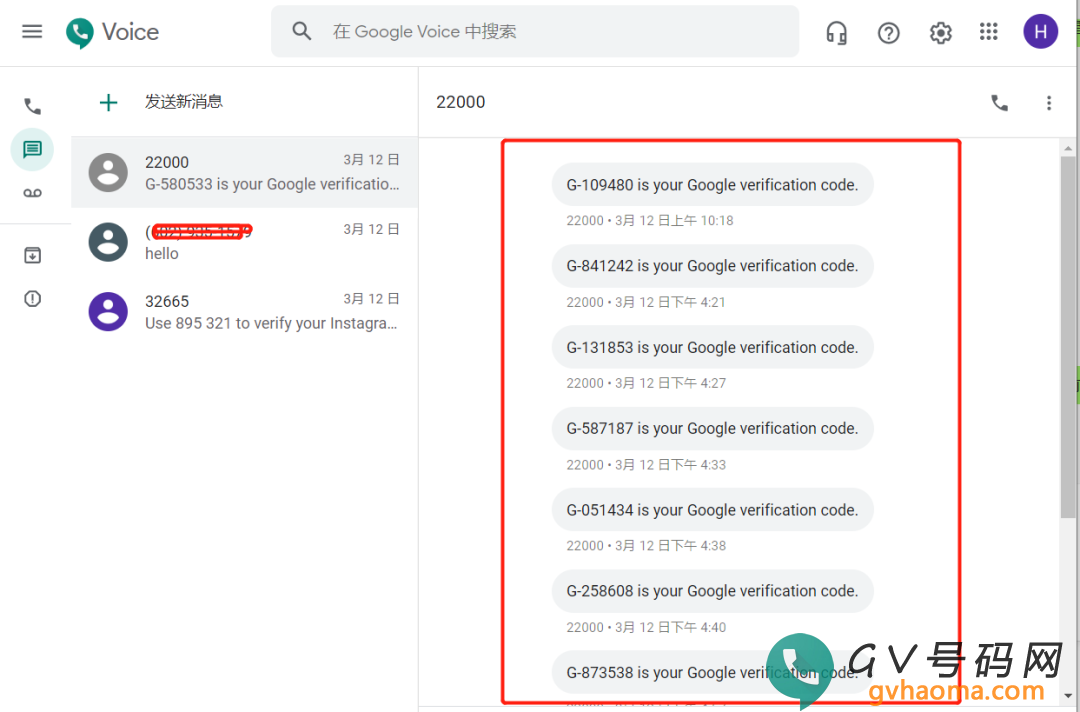Call 22000 using the phone icon
1080x712 pixels.
tap(999, 103)
